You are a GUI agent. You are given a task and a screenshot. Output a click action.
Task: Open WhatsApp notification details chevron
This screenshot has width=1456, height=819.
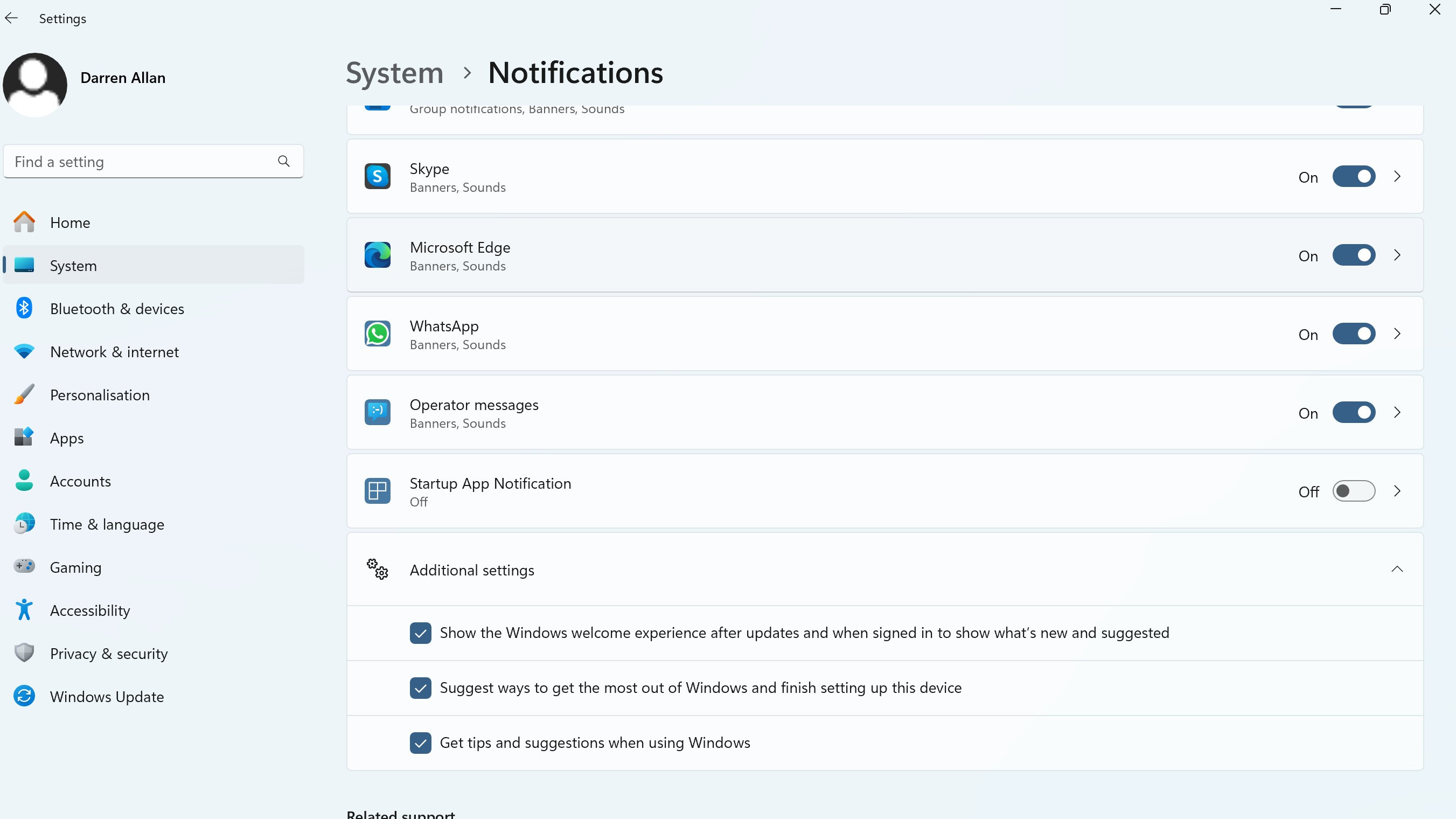click(1397, 334)
